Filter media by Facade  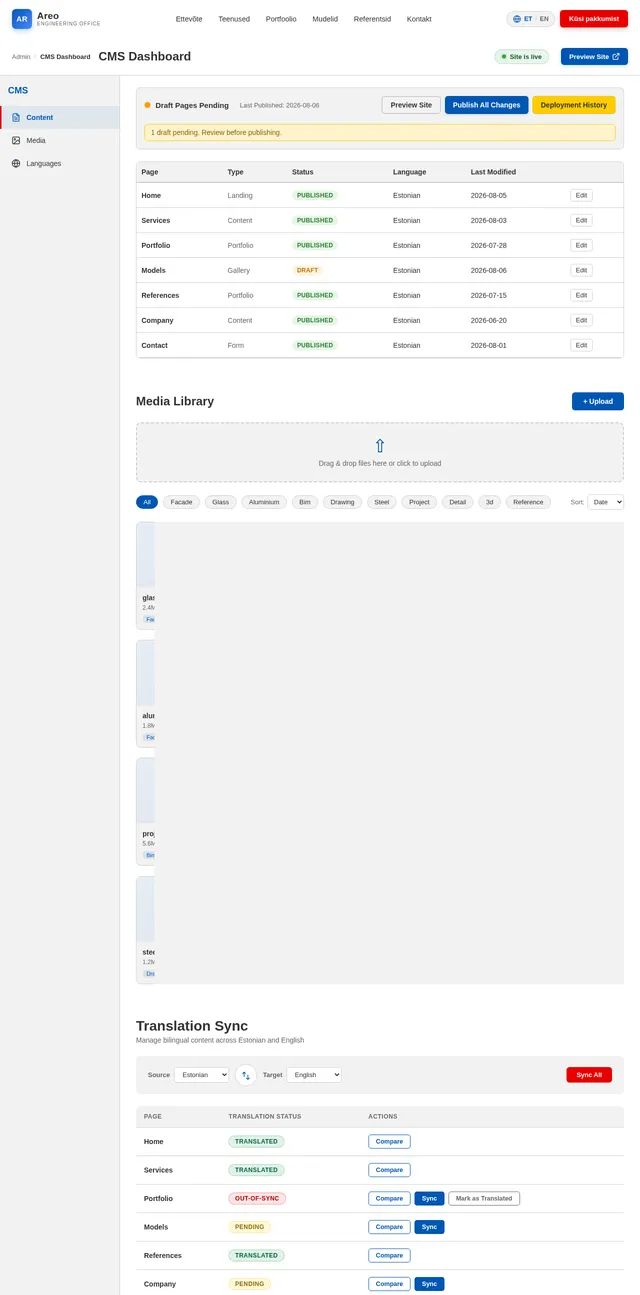point(181,502)
